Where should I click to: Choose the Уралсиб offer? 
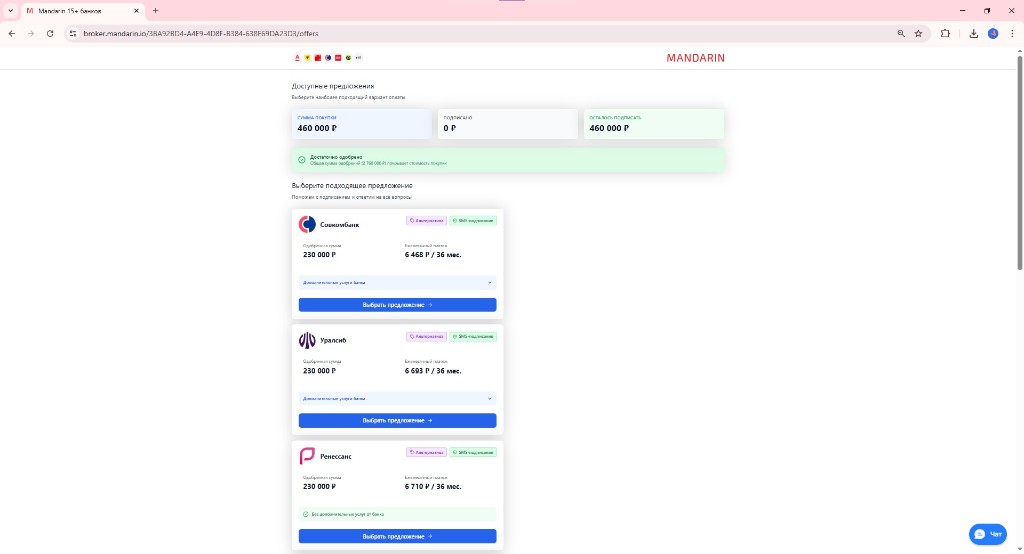[397, 421]
